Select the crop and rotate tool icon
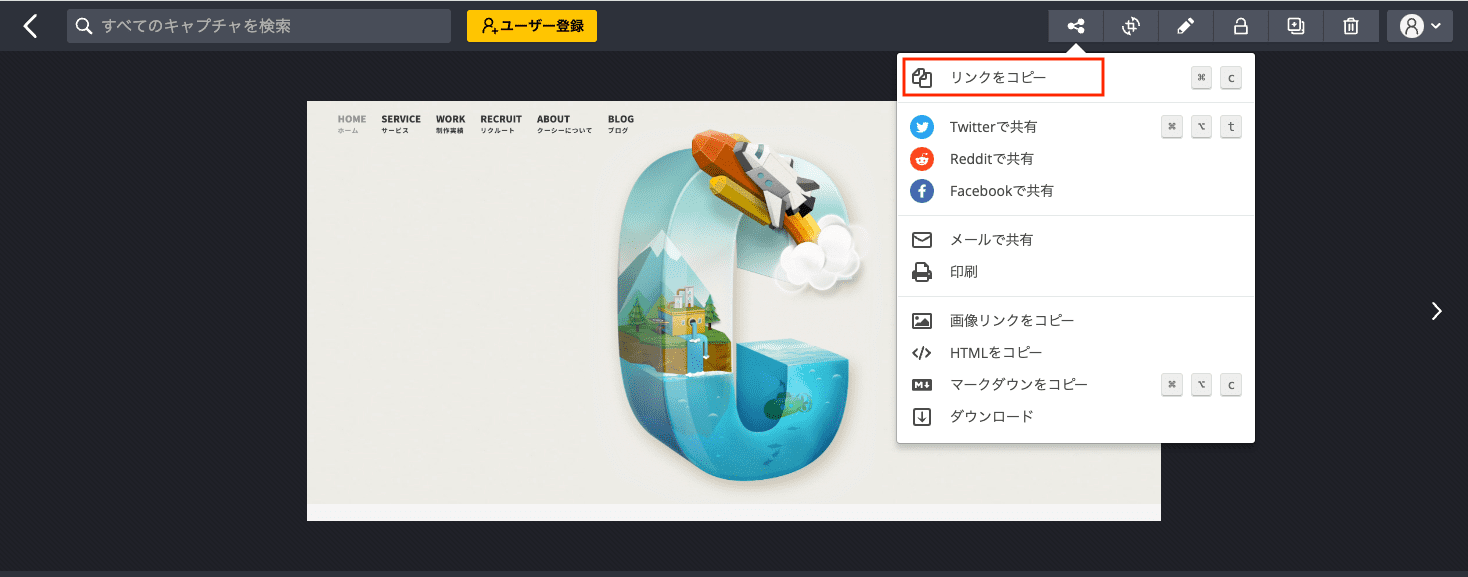1468x577 pixels. click(1131, 26)
